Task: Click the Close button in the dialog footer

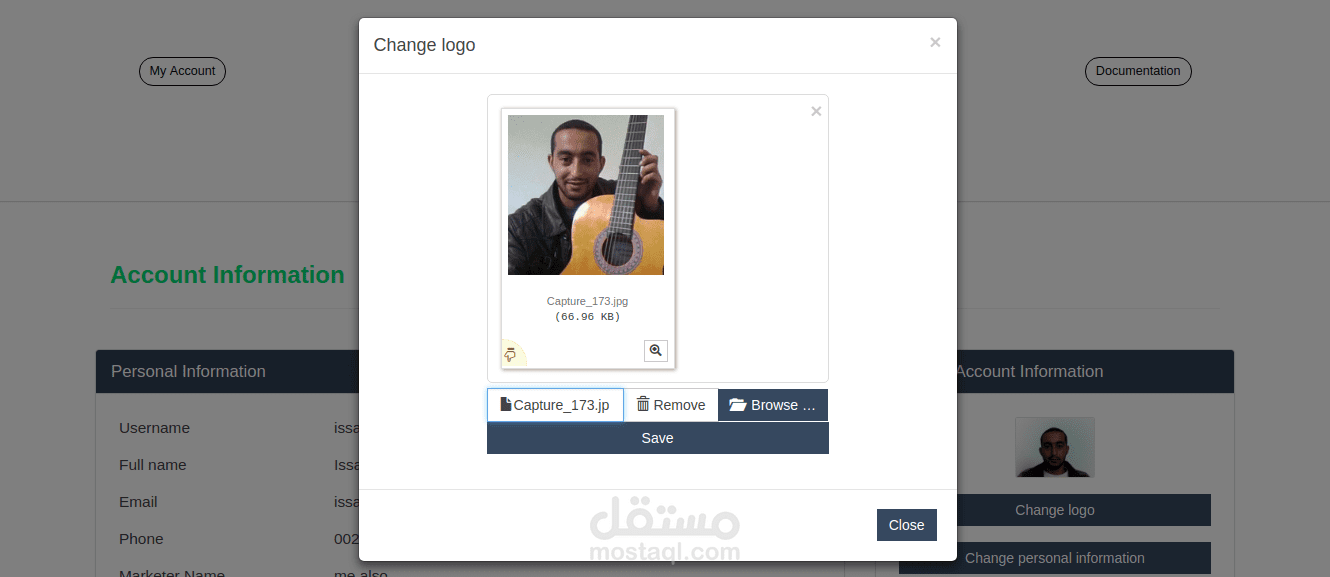Action: (907, 525)
